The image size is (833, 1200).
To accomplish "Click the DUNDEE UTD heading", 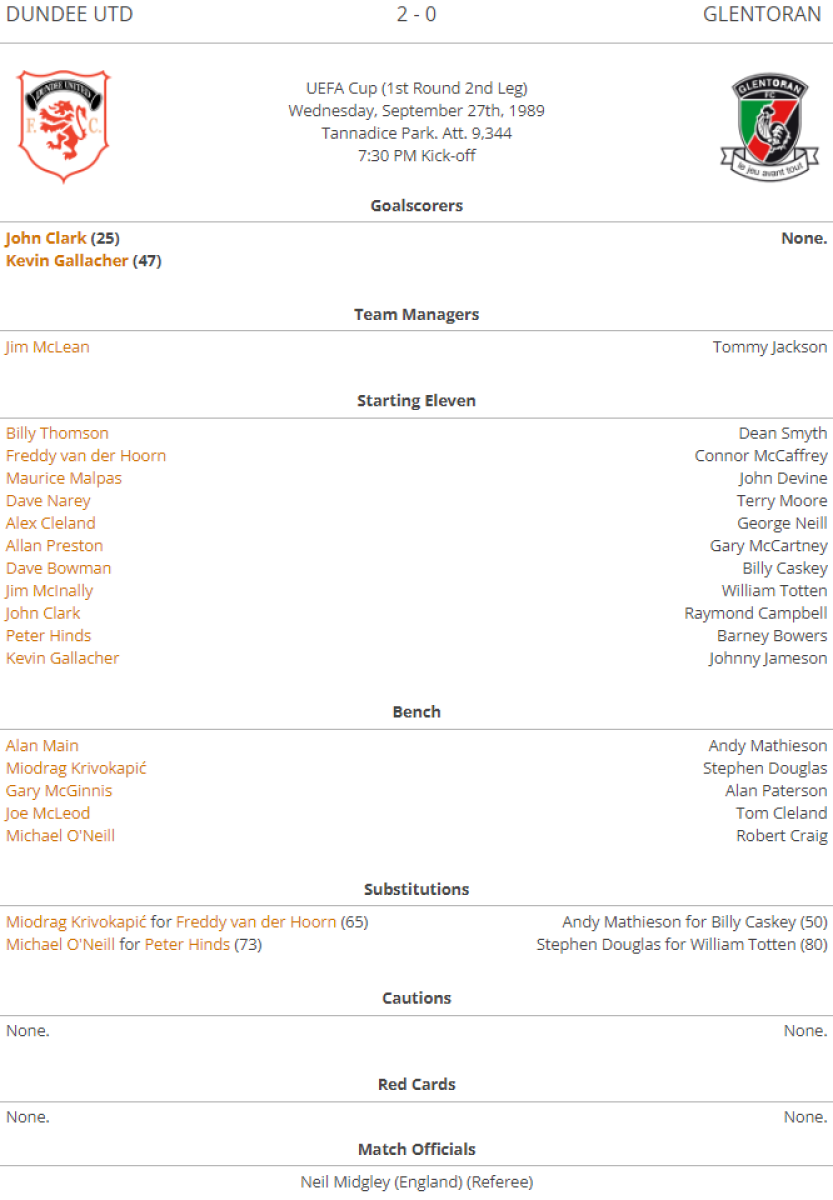I will [68, 14].
